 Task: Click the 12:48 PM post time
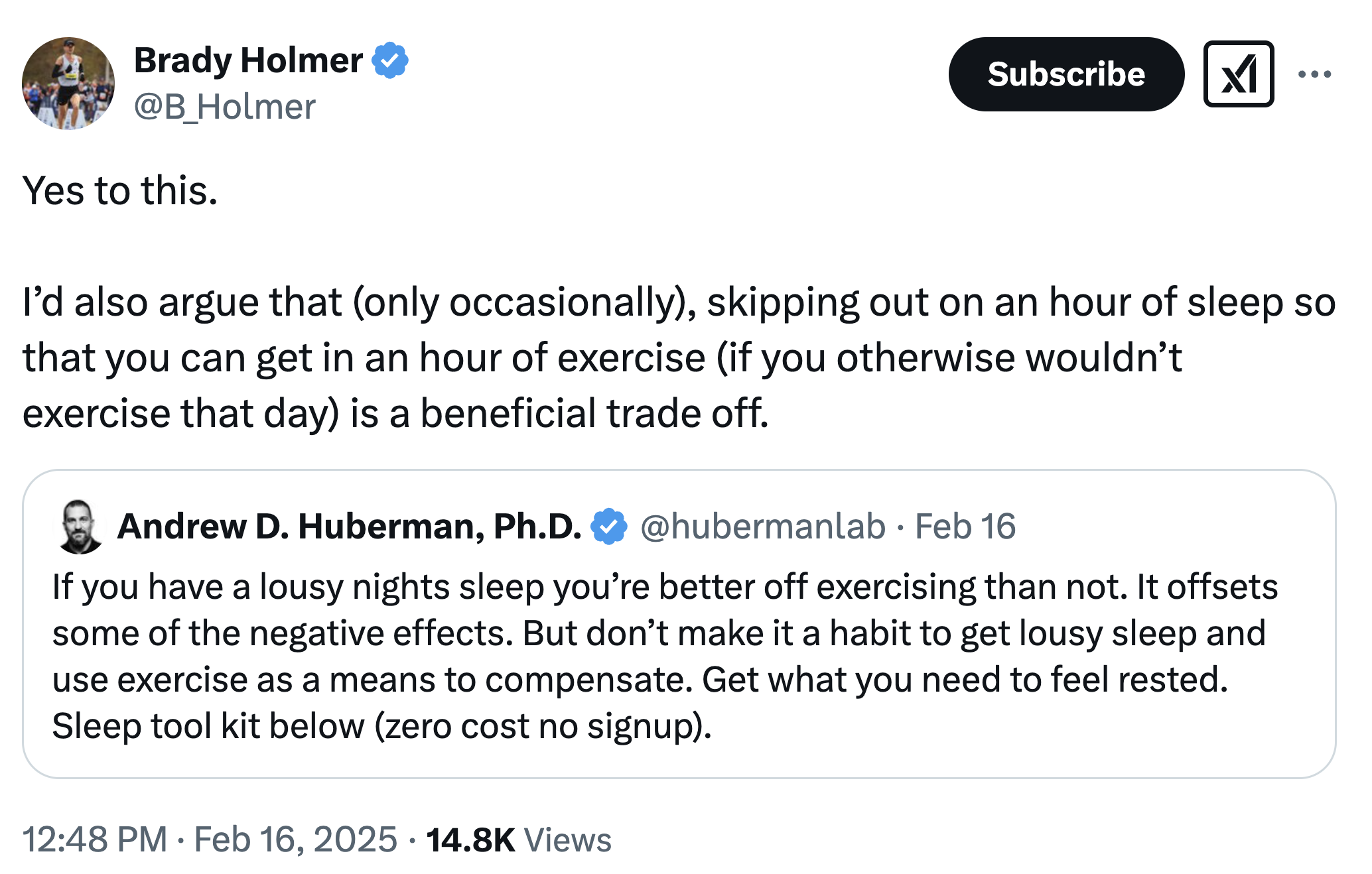pyautogui.click(x=95, y=840)
